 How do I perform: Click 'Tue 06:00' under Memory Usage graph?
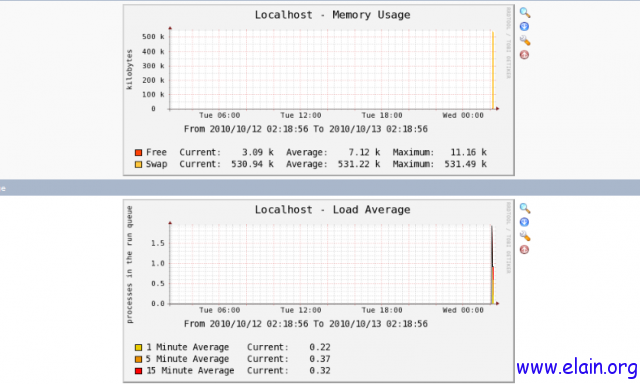220,115
